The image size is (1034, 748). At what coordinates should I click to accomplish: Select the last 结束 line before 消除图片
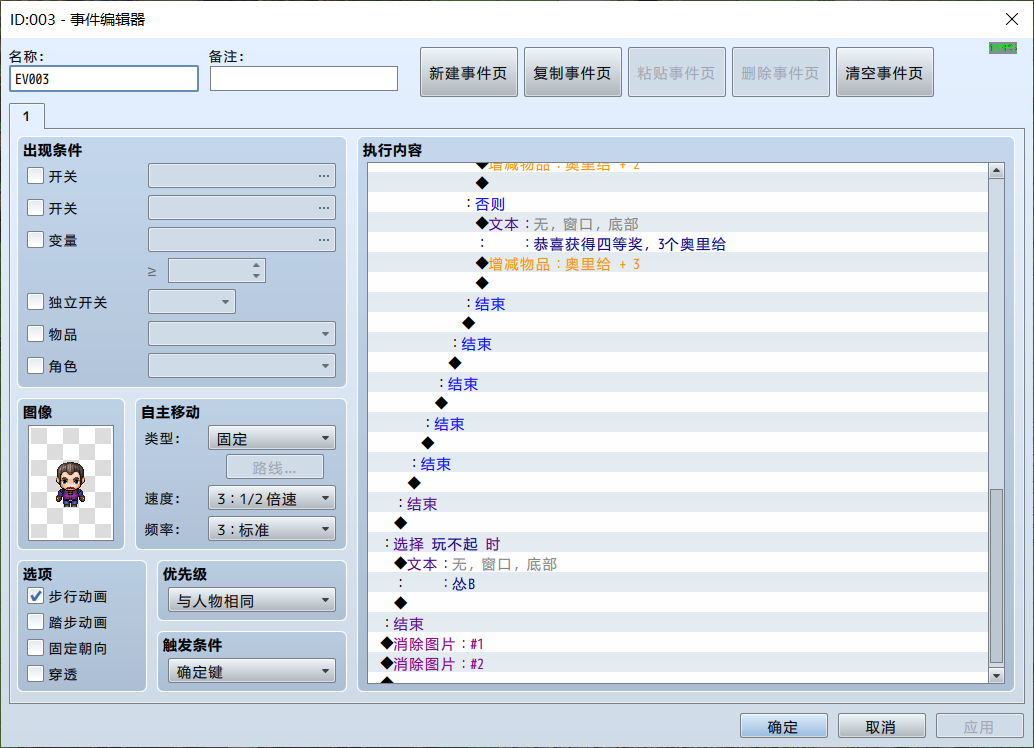pos(678,624)
